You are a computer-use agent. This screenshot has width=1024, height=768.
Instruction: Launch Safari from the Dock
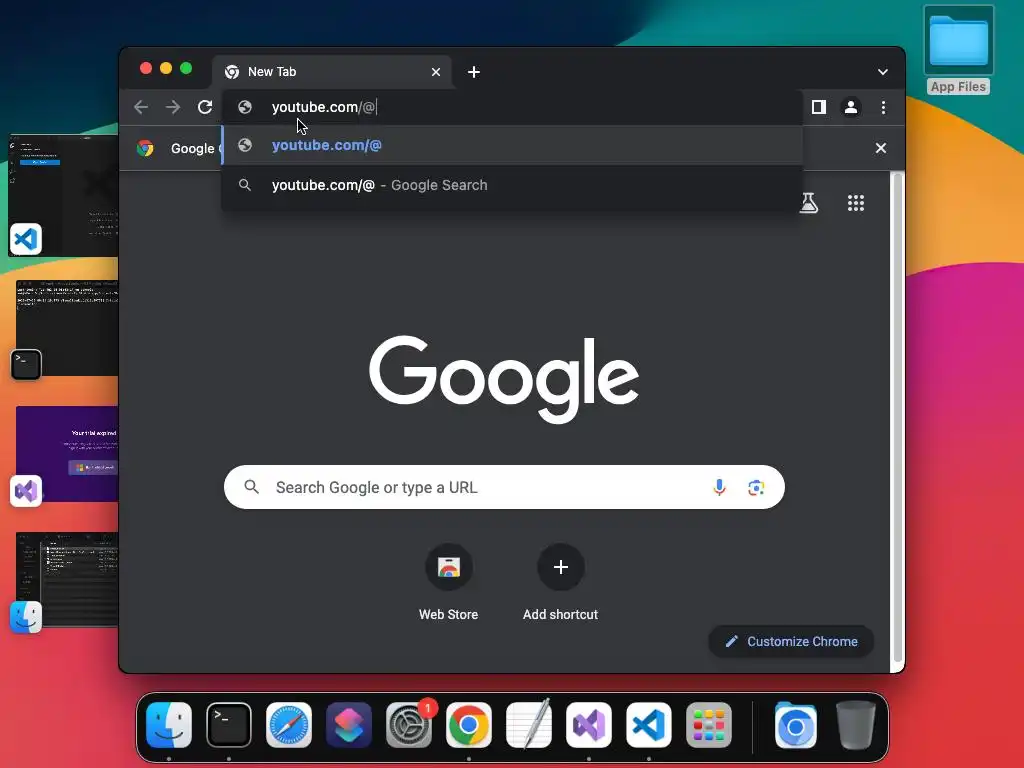[289, 725]
